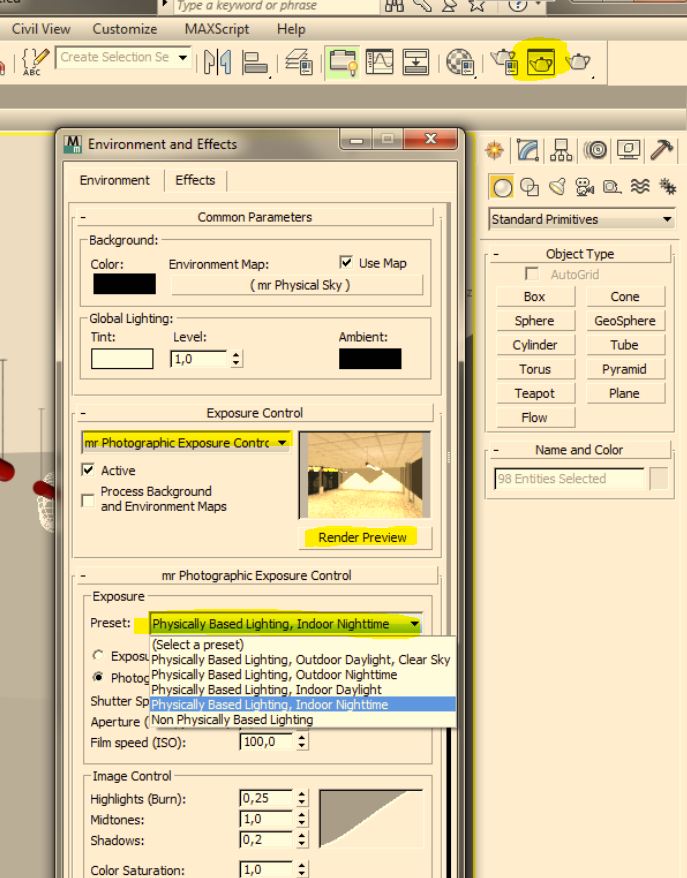Click the Global Lighting Level field

[x=199, y=358]
